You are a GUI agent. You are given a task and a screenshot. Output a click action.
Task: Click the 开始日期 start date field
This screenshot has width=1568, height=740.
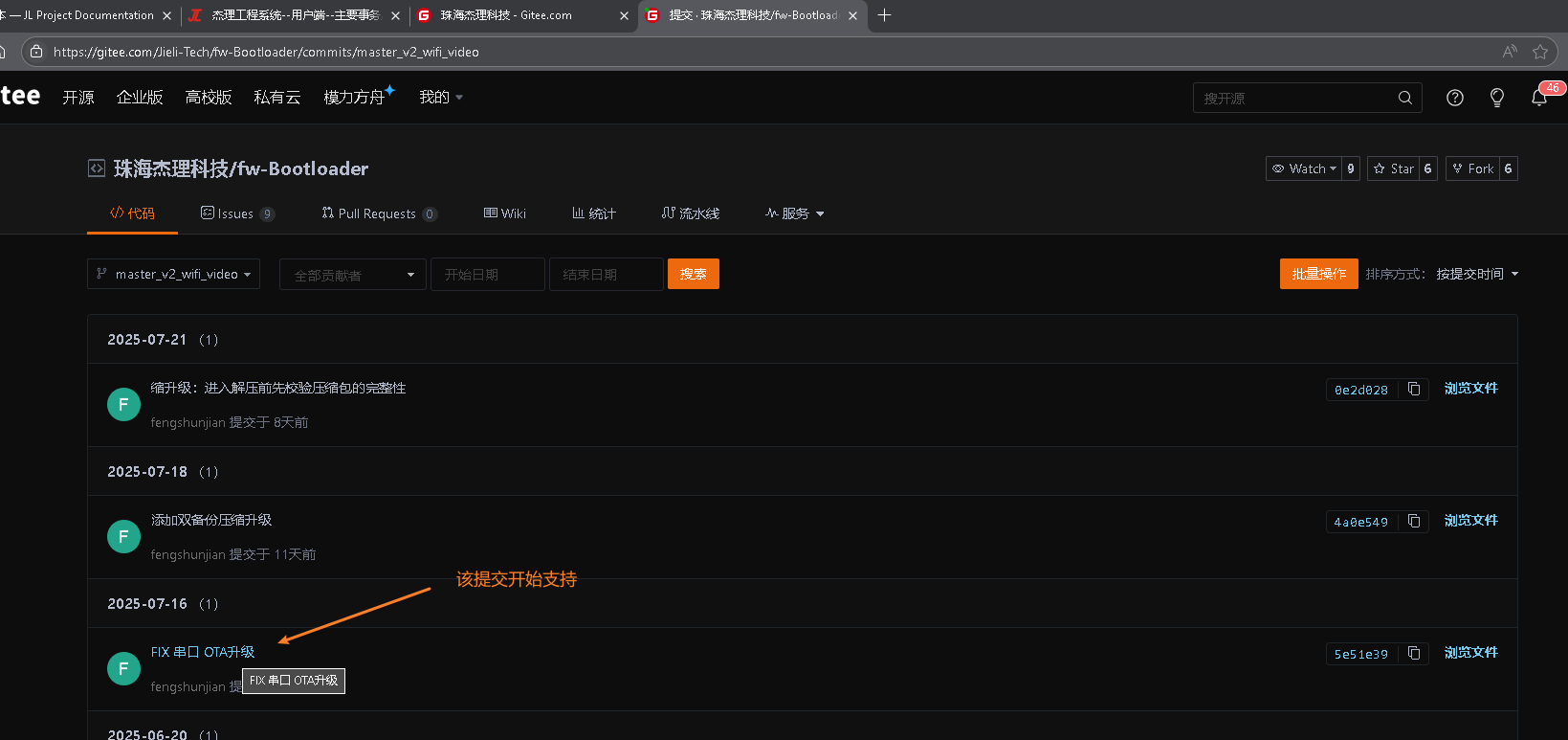(488, 275)
